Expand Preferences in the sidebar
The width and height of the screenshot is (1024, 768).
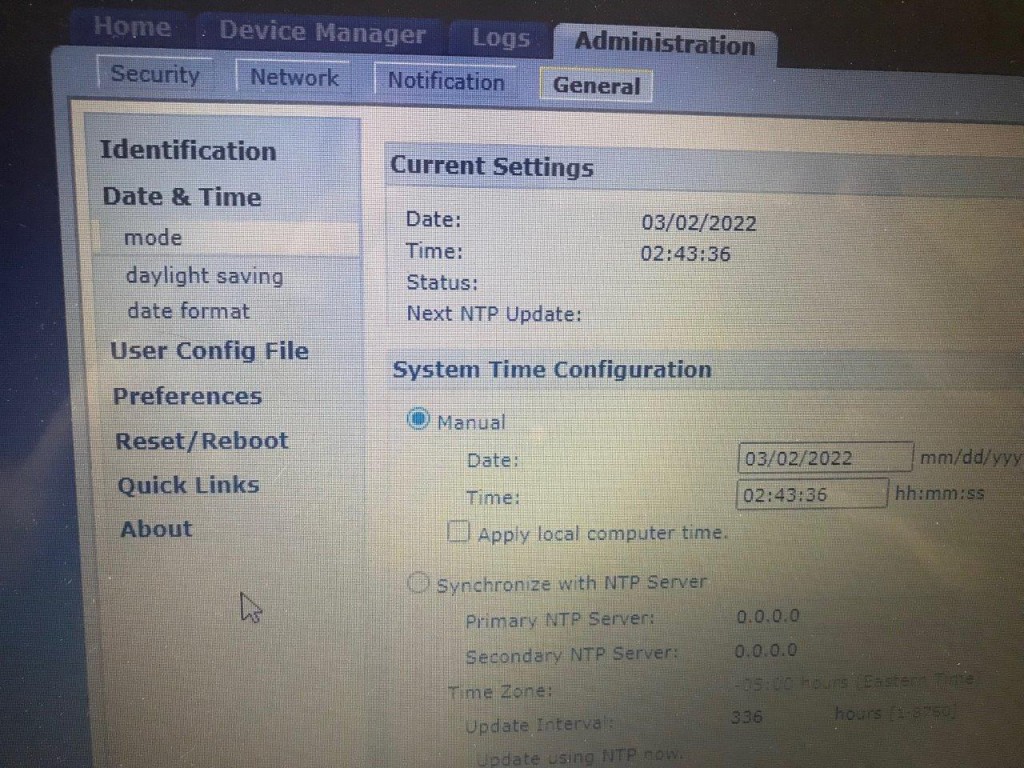(x=187, y=396)
